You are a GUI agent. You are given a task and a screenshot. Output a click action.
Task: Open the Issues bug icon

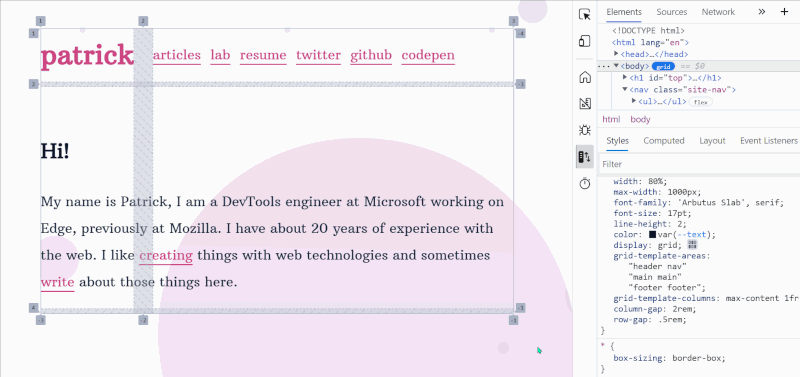pos(585,130)
